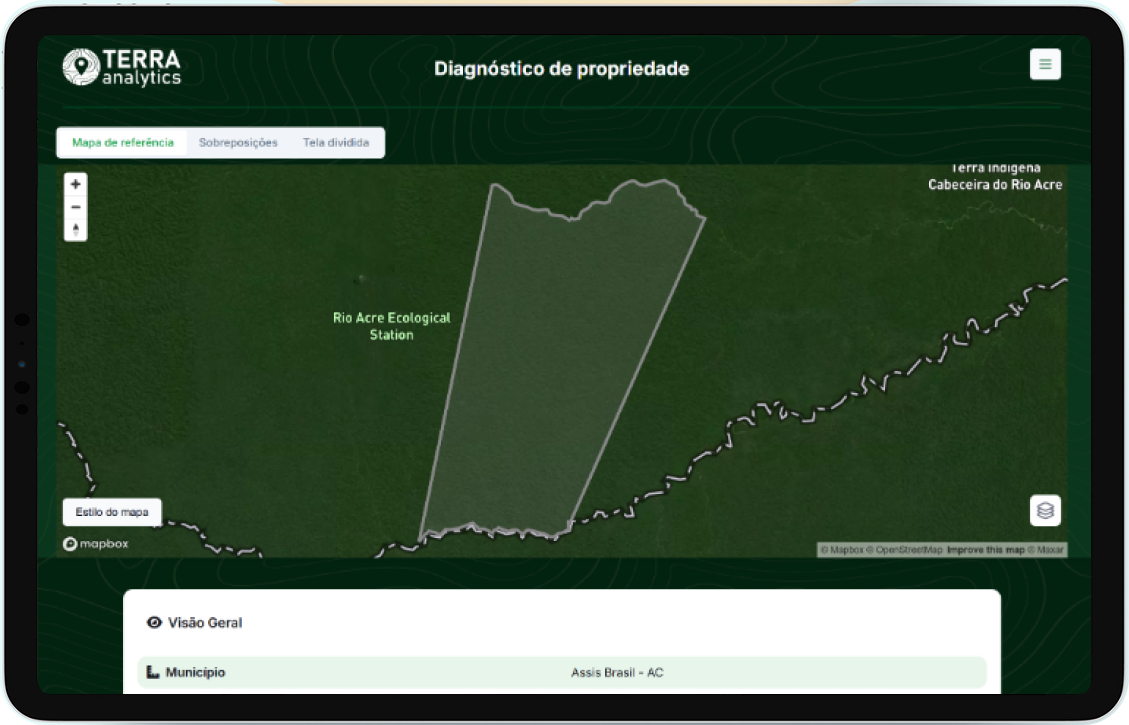The width and height of the screenshot is (1129, 725).
Task: Open the © OpenStreetMap attribution link
Action: click(x=905, y=550)
